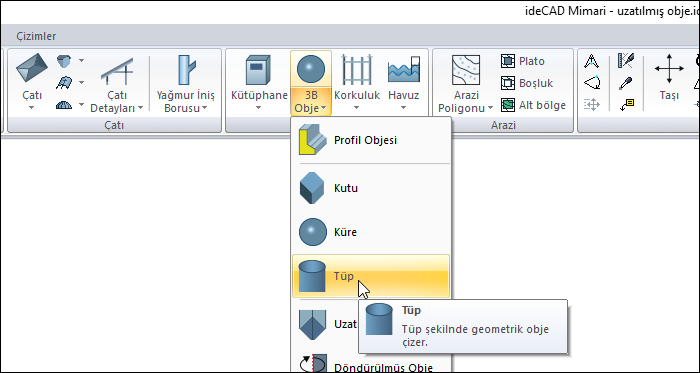Viewport: 700px width, 373px height.
Task: Open the Çizimler tab
Action: pyautogui.click(x=36, y=36)
